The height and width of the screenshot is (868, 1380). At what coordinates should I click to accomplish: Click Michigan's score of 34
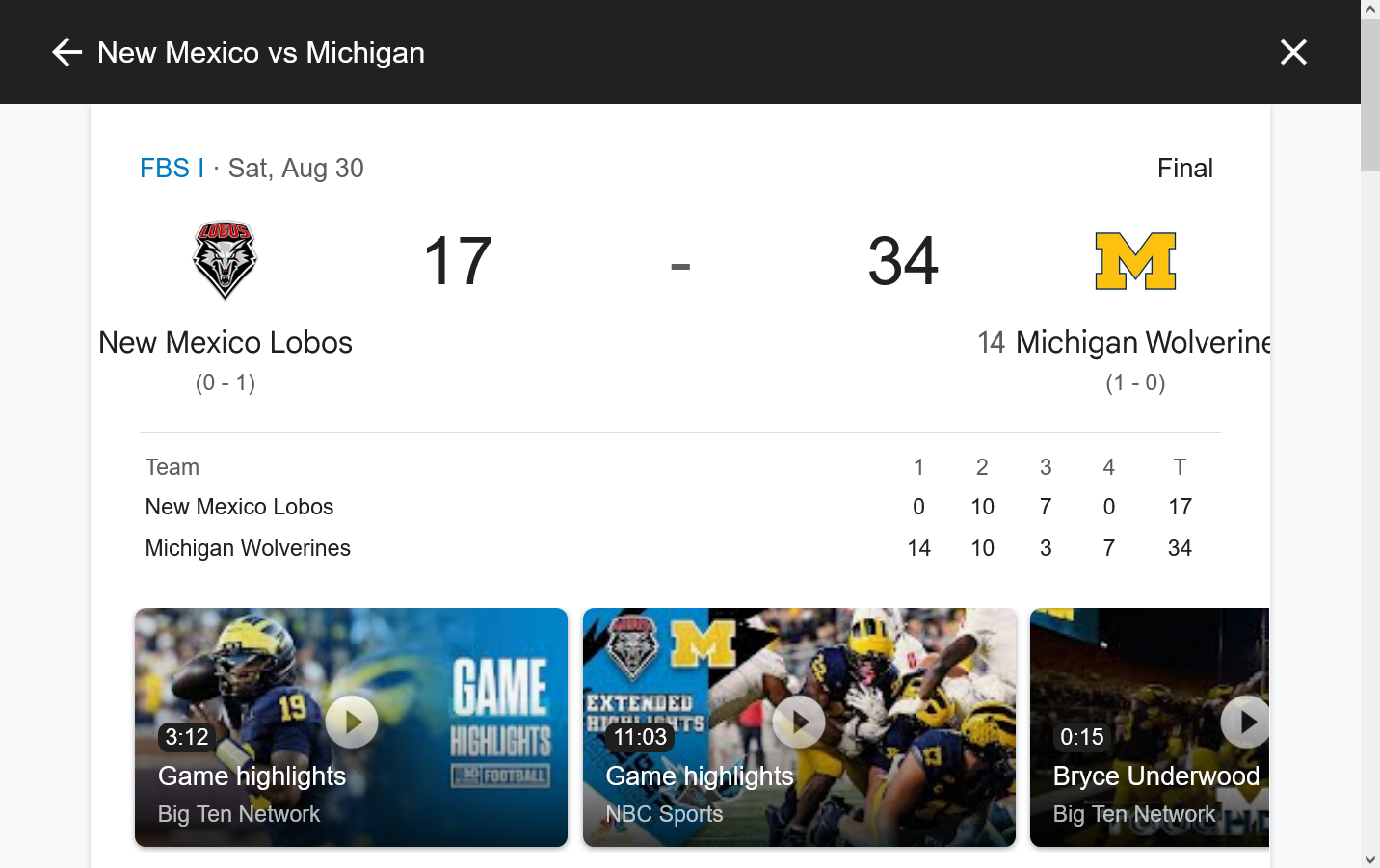[x=903, y=261]
